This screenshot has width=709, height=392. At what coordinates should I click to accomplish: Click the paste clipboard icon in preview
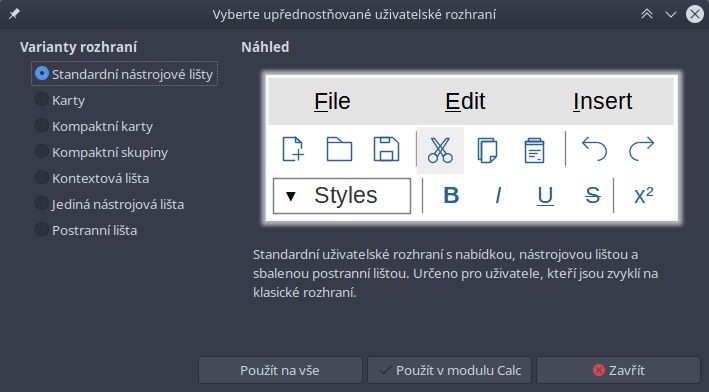click(x=534, y=150)
